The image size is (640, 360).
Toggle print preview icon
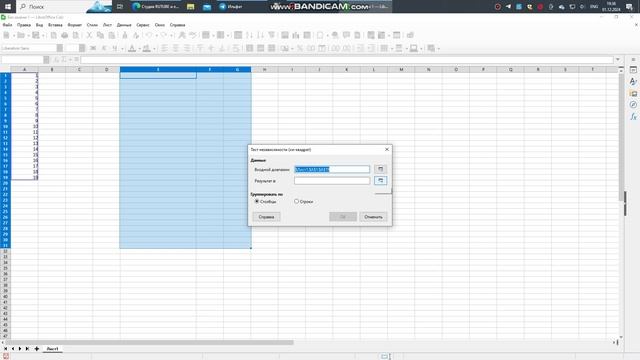[76, 36]
